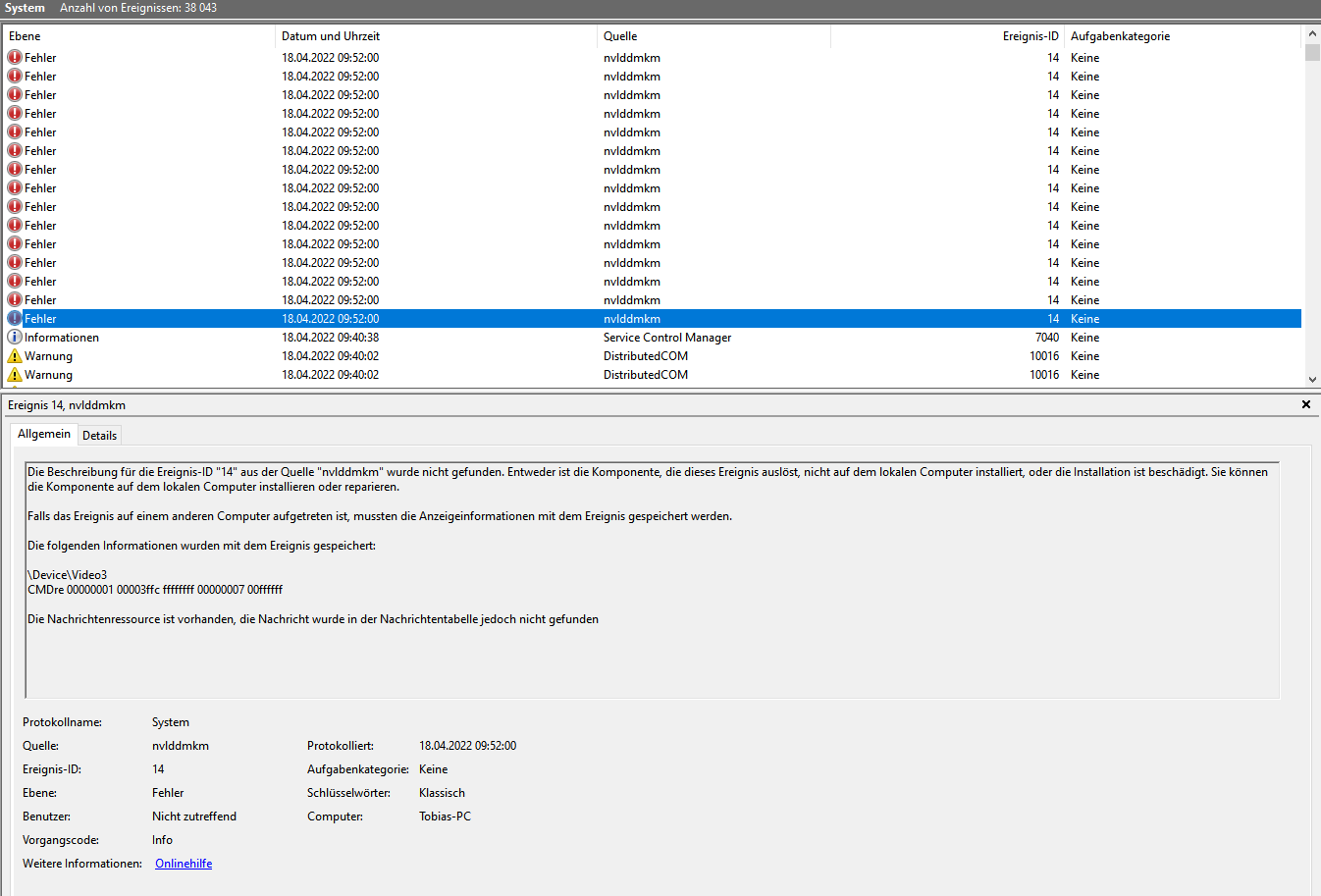Open the Onlinehilfe link
Viewport: 1321px width, 896px height.
tap(184, 864)
